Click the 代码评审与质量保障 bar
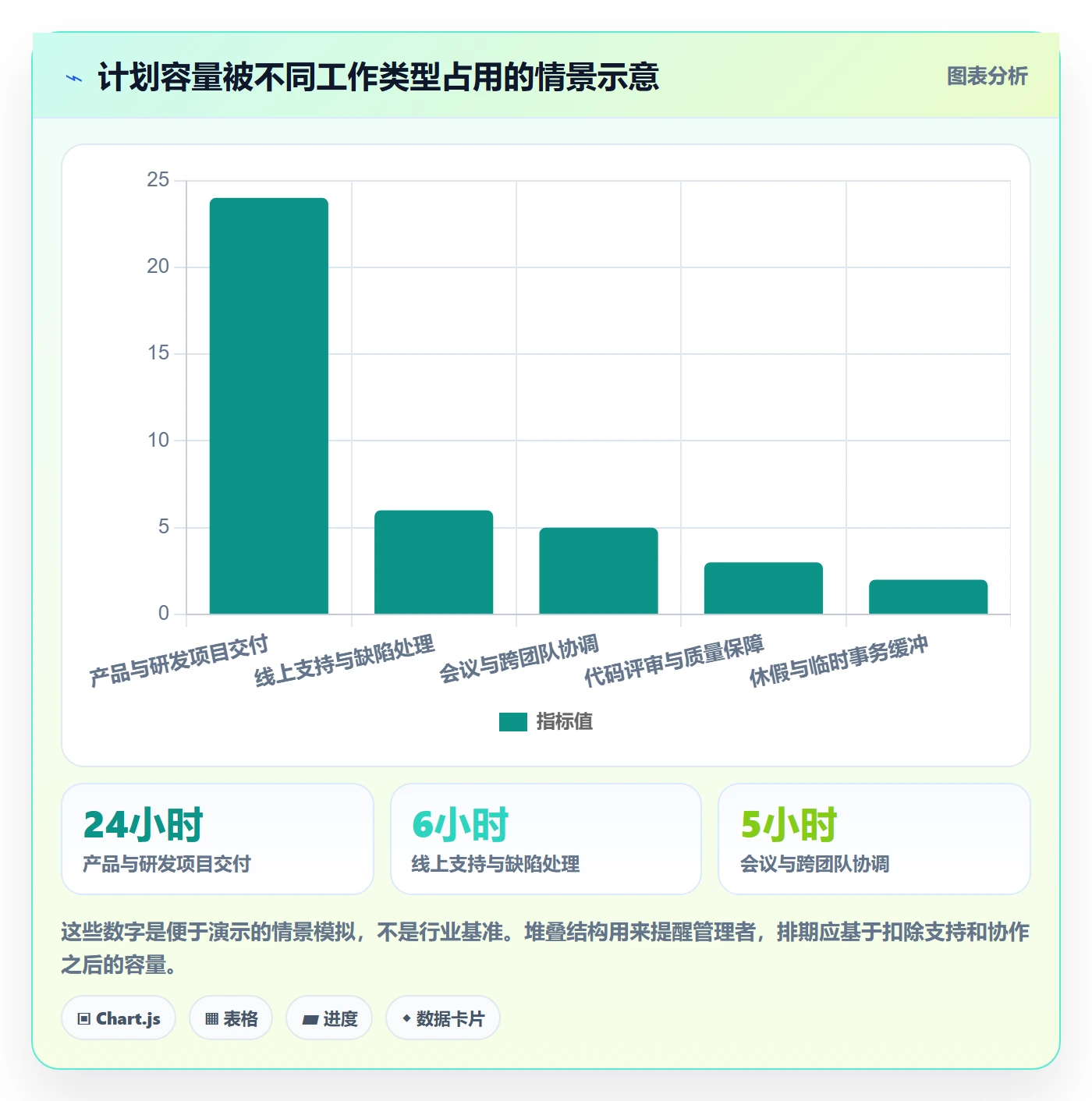The image size is (1092, 1101). click(x=763, y=589)
